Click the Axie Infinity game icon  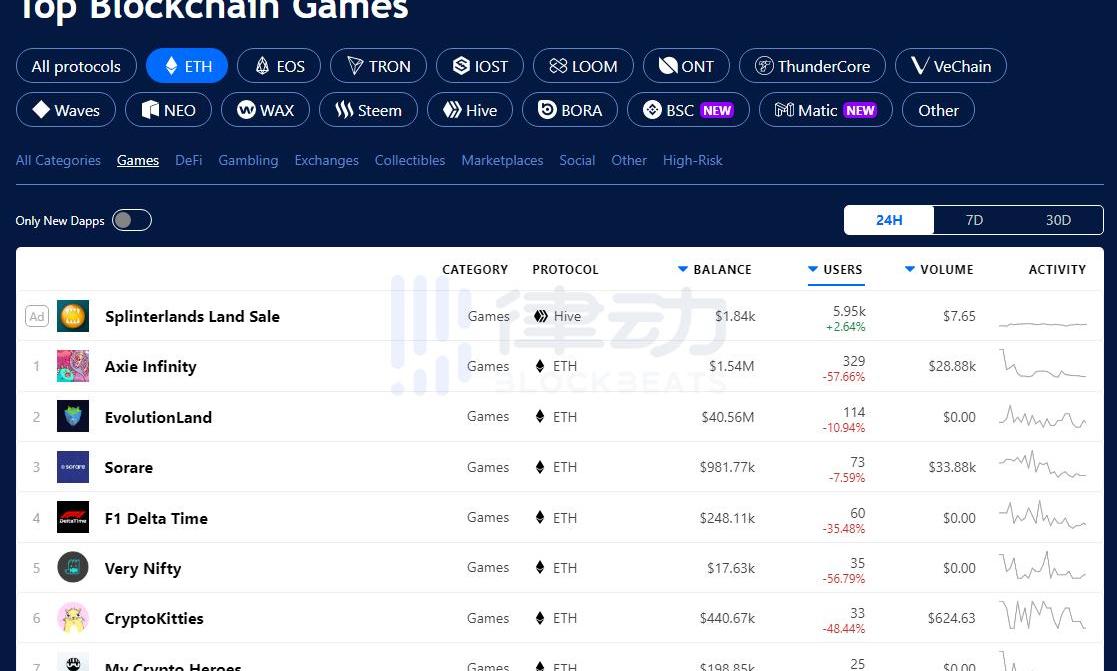tap(73, 366)
